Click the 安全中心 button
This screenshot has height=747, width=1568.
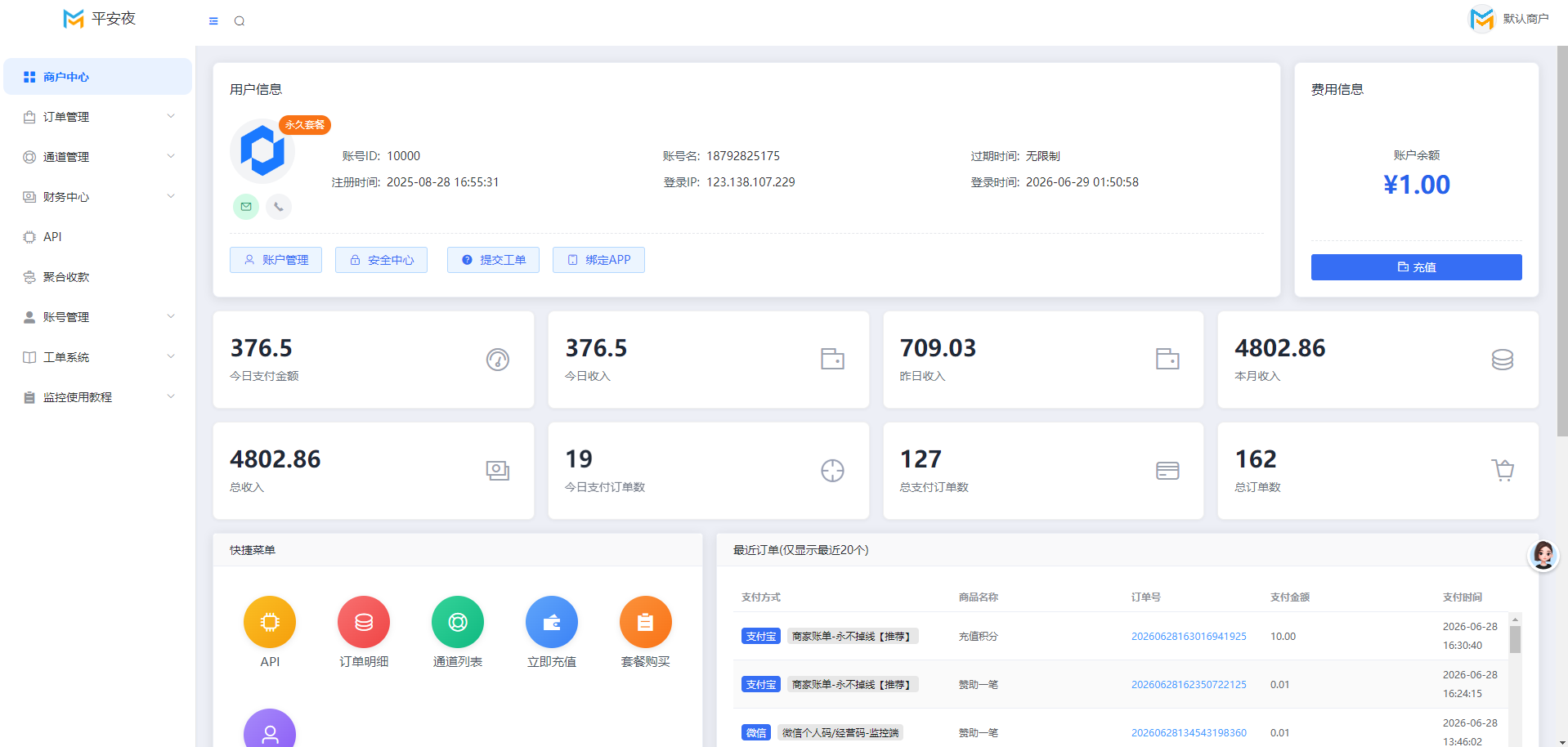(x=381, y=260)
